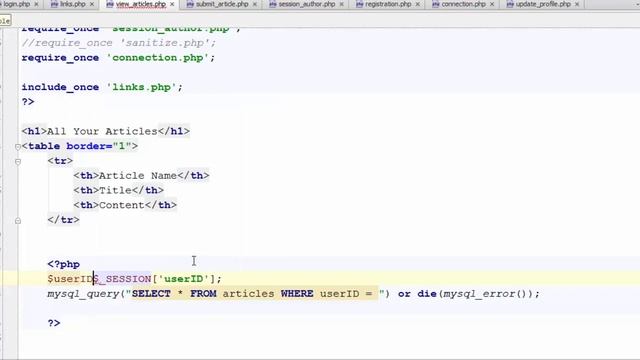Viewport: 640px width, 360px height.
Task: Click the Title table header text
Action: pos(116,190)
